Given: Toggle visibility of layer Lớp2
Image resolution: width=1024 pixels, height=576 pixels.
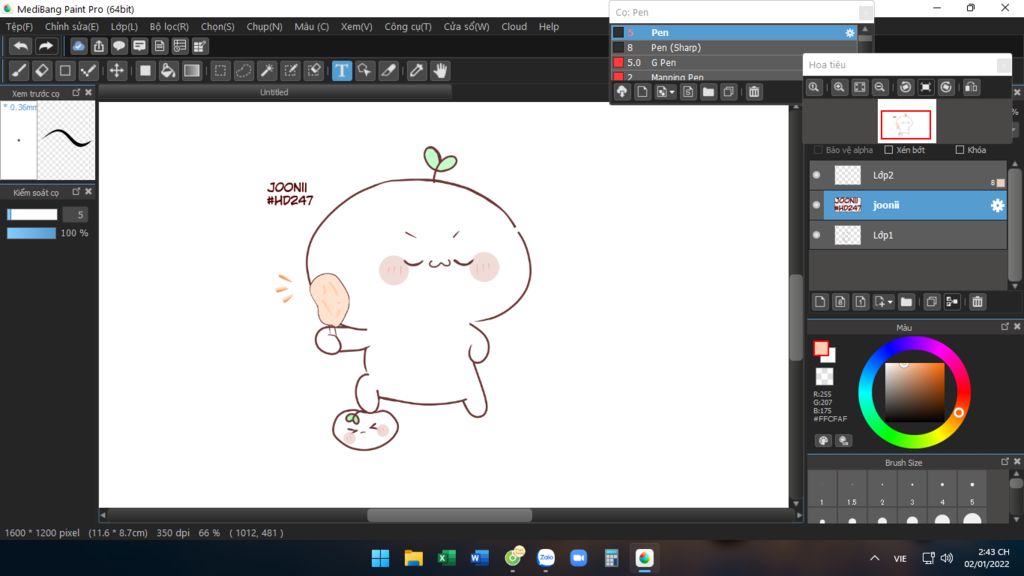Looking at the screenshot, I should click(816, 175).
